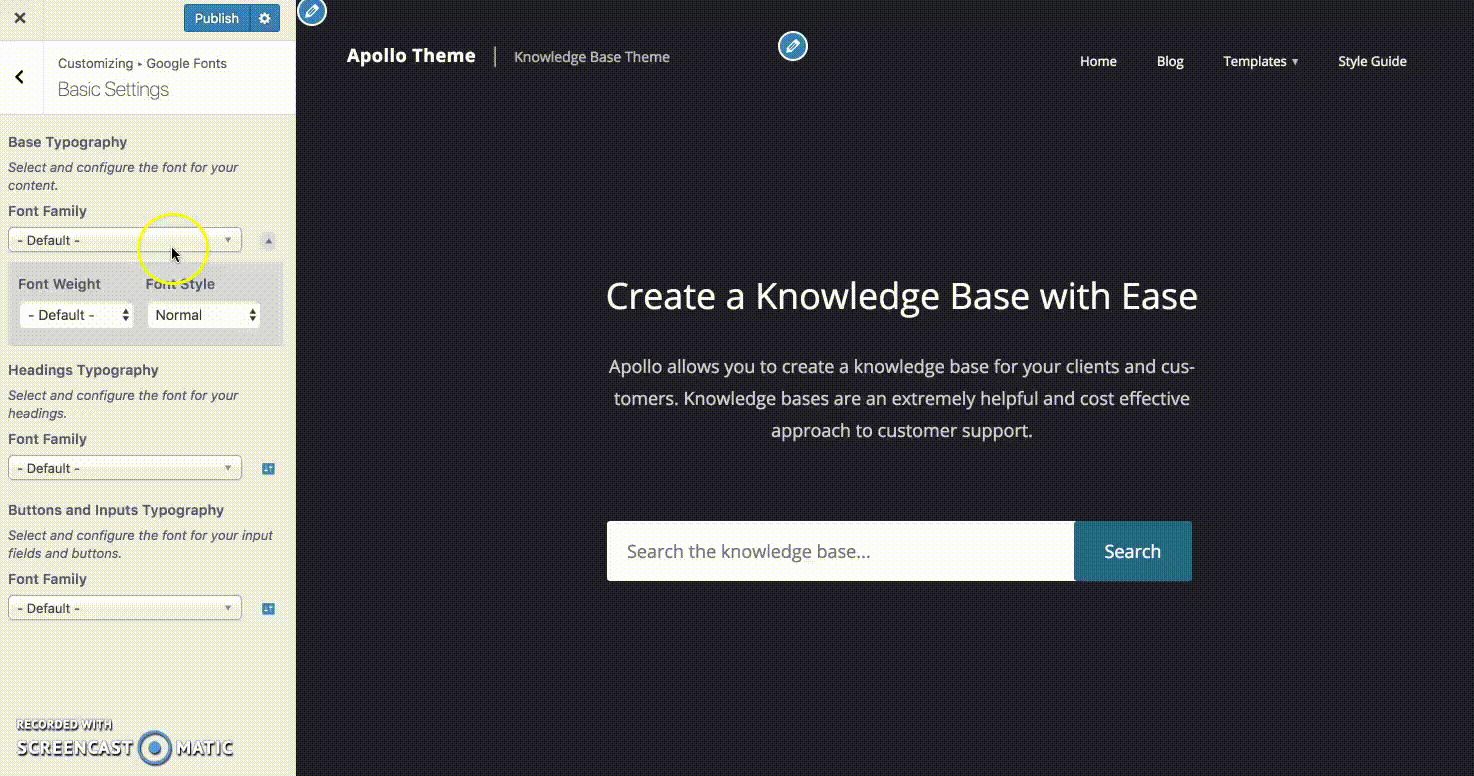Open the Font Weight dropdown

click(77, 315)
